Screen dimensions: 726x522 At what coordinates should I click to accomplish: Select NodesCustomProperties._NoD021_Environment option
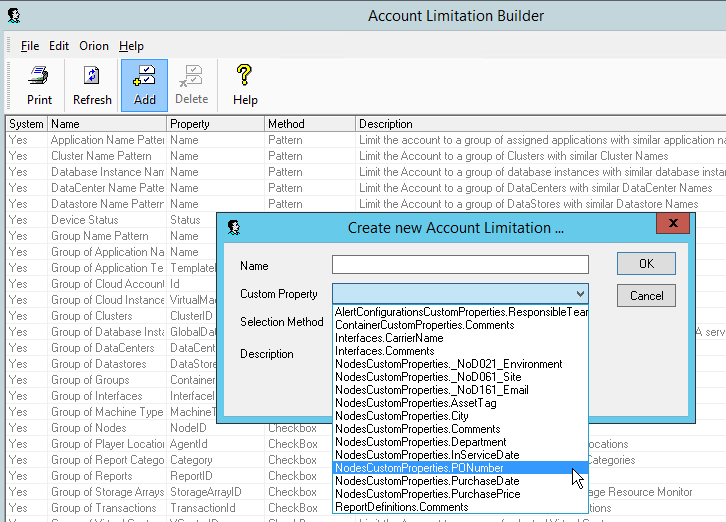pyautogui.click(x=460, y=364)
